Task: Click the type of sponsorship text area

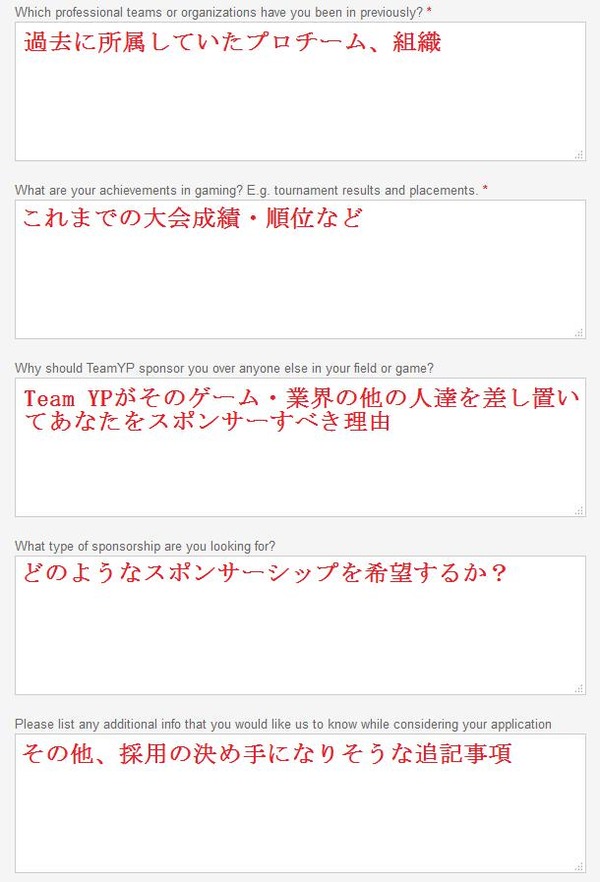Action: [x=300, y=625]
